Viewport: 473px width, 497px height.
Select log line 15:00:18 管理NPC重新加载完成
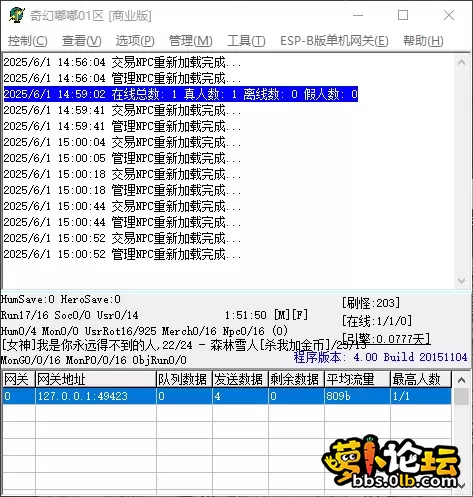click(122, 190)
